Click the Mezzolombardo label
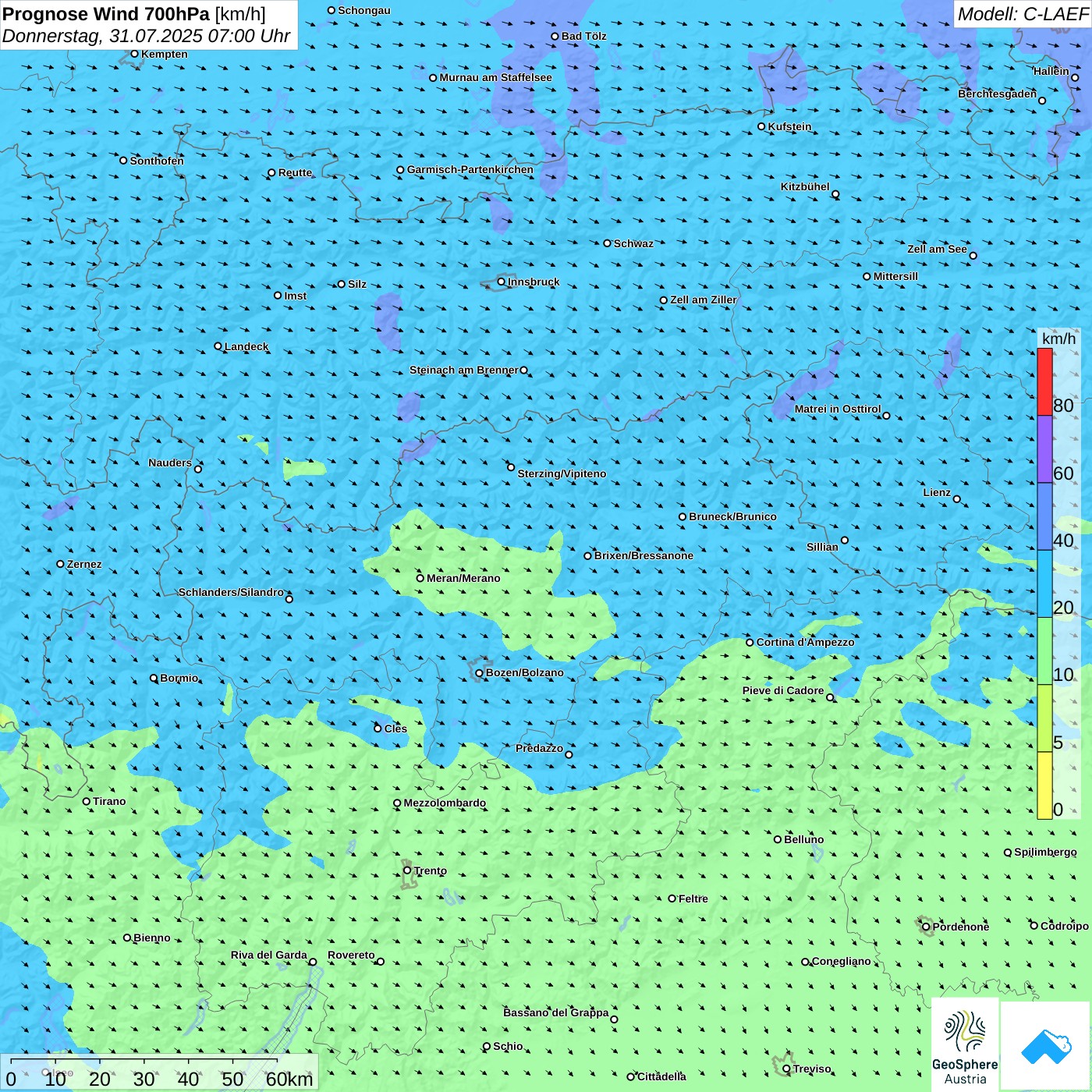This screenshot has height=1092, width=1092. pos(445,803)
